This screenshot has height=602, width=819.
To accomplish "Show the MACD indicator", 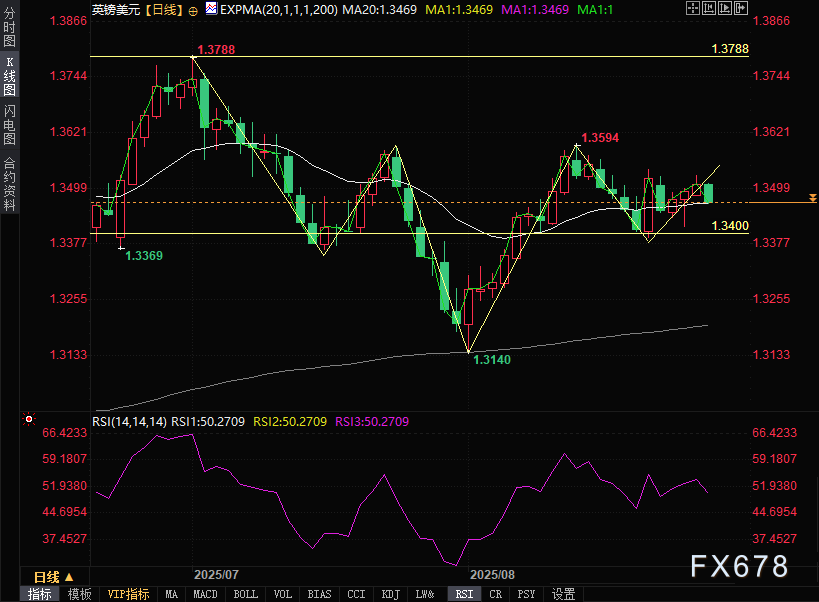I will 205,594.
